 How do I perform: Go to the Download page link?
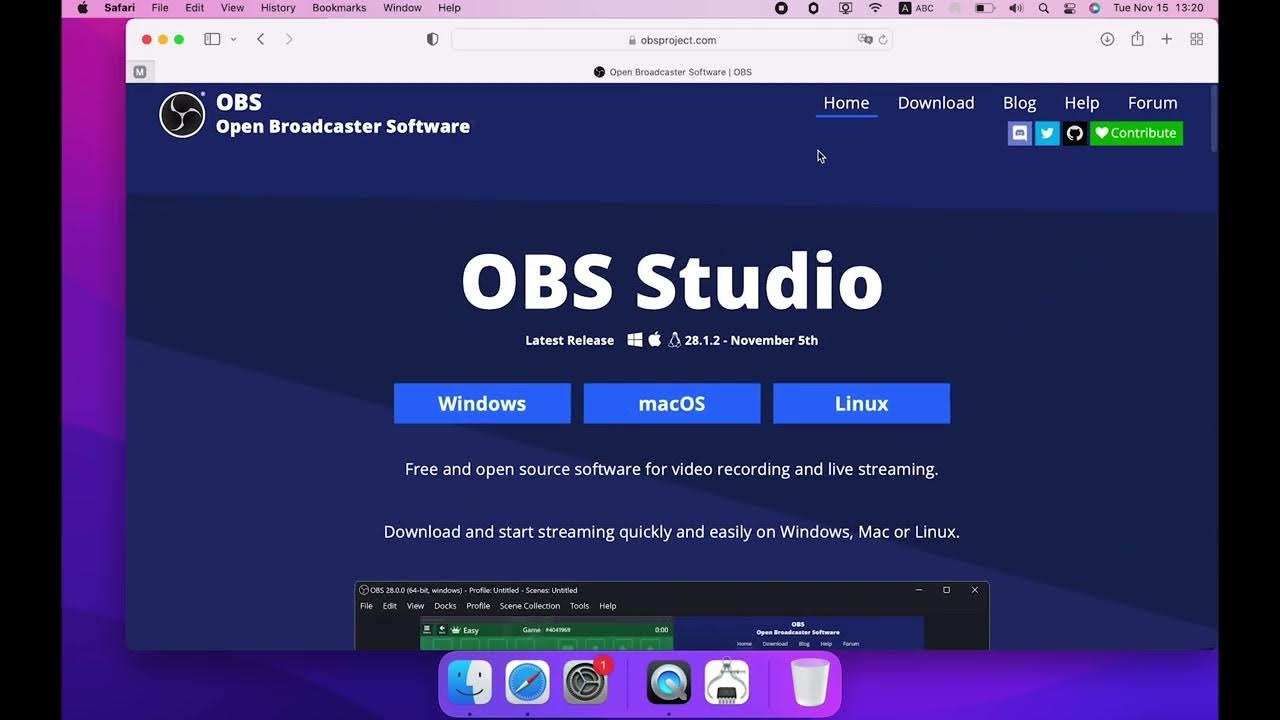(x=936, y=103)
